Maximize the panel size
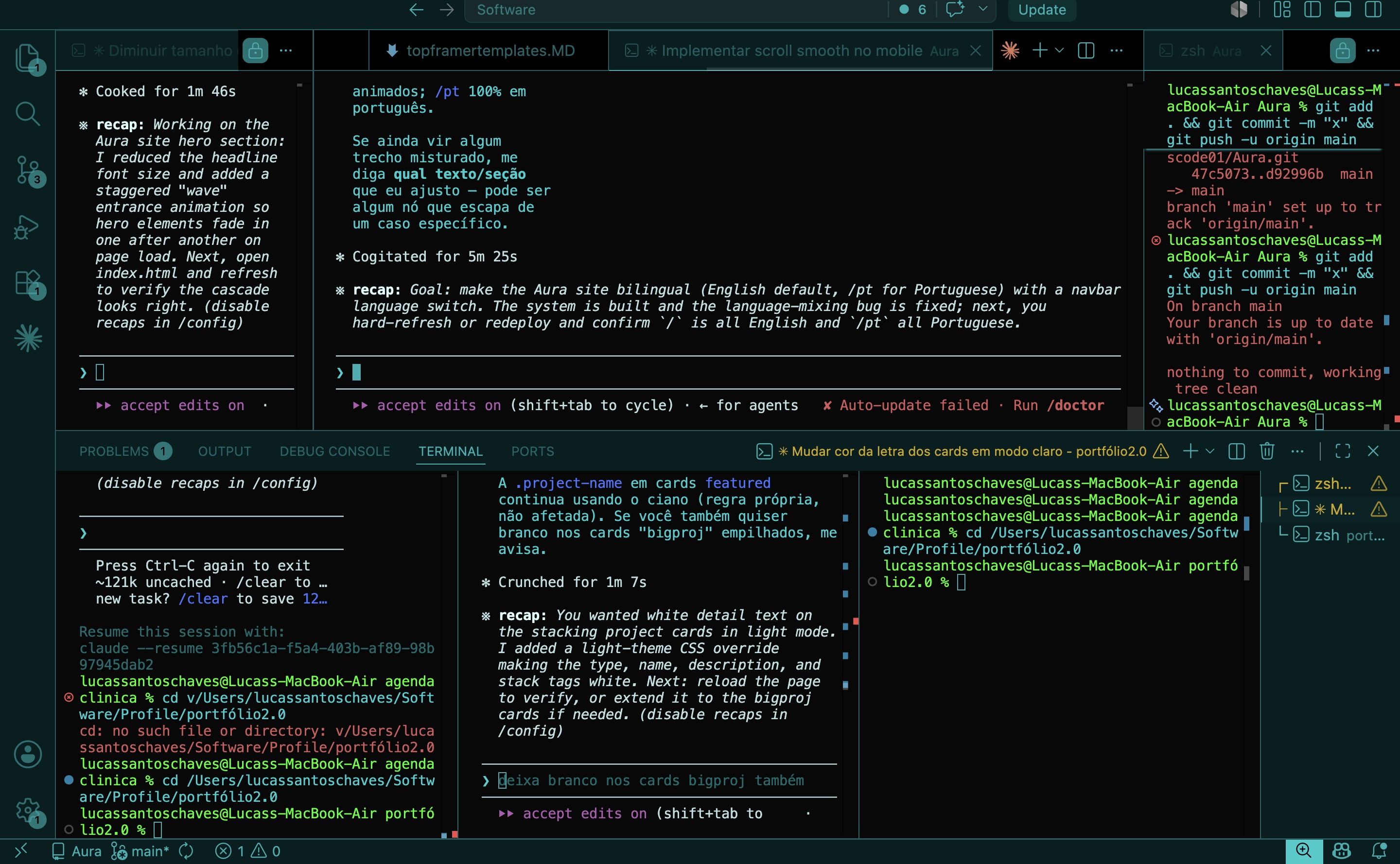Viewport: 1400px width, 864px height. [x=1343, y=451]
